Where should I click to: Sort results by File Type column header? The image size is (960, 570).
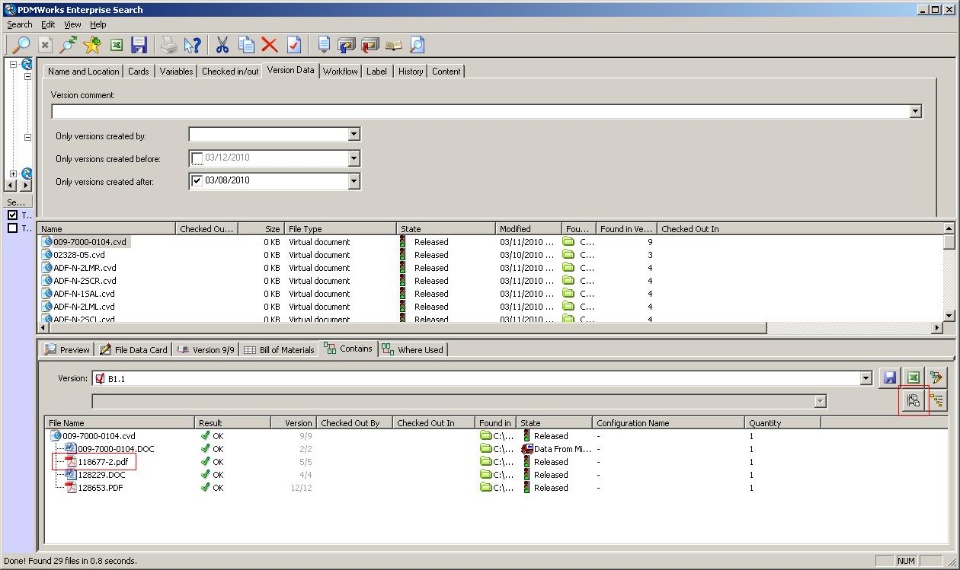(340, 228)
